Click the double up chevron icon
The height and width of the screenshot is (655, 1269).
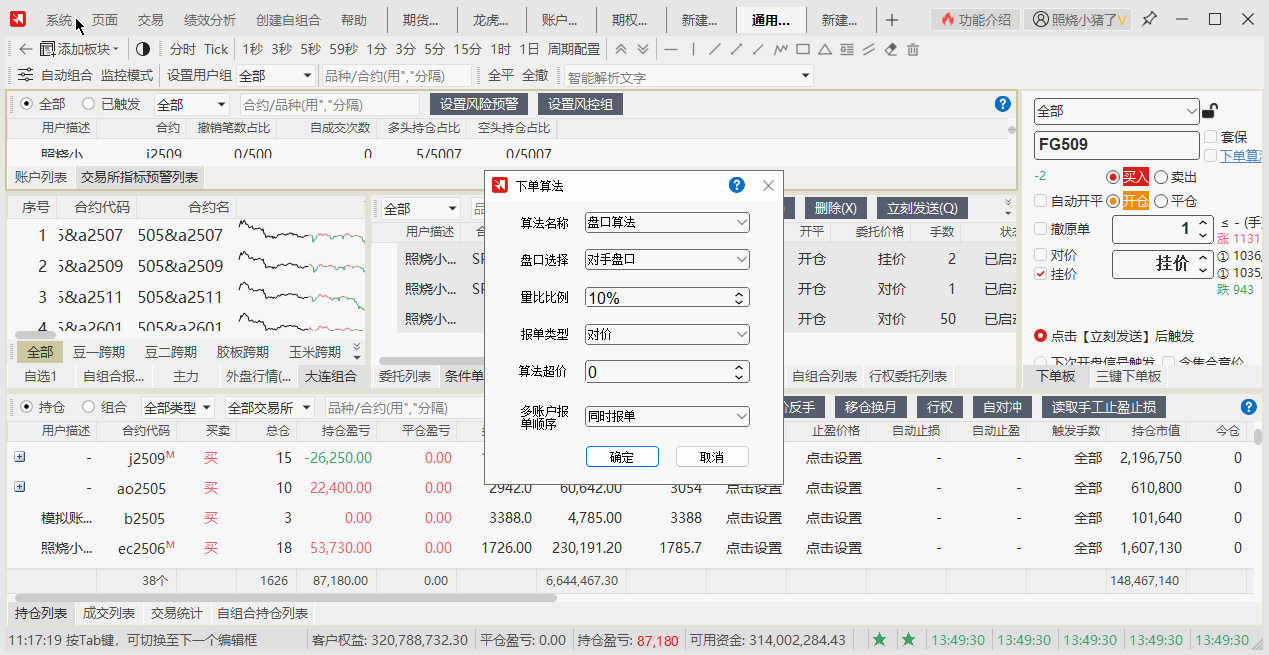pos(621,49)
